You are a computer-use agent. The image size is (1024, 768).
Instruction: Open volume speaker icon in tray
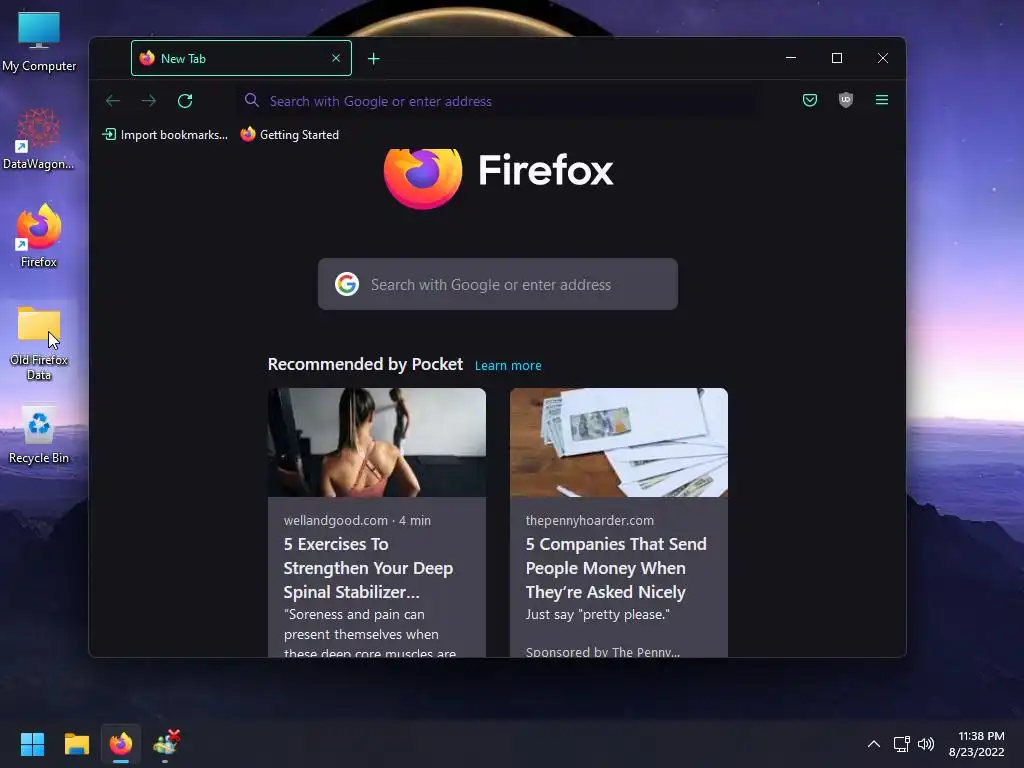(x=926, y=744)
